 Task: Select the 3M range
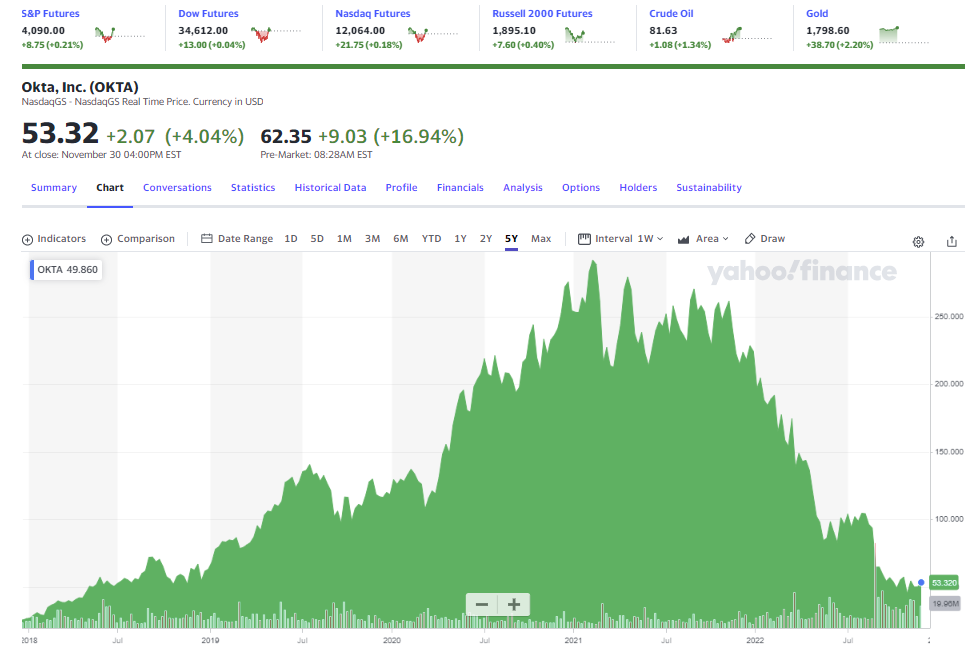coord(372,239)
